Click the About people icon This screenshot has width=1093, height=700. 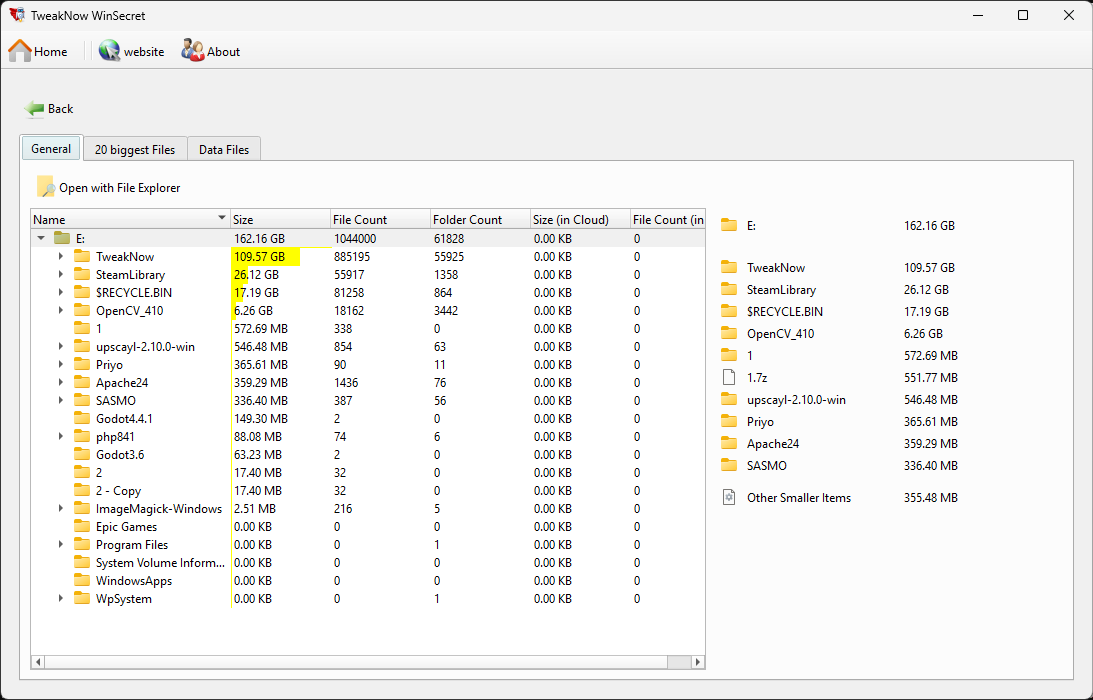192,51
